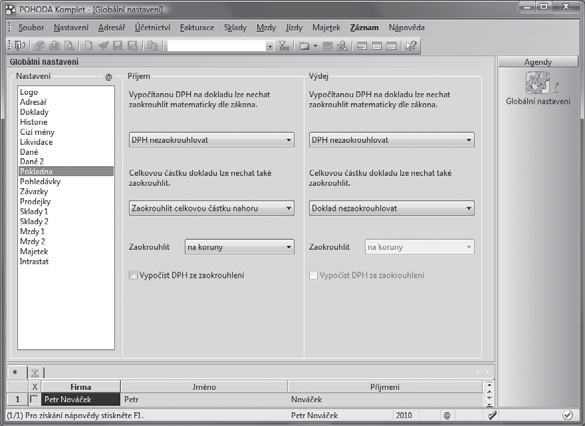585x426 pixels.
Task: Click the copy documents toolbar icon
Action: point(152,46)
